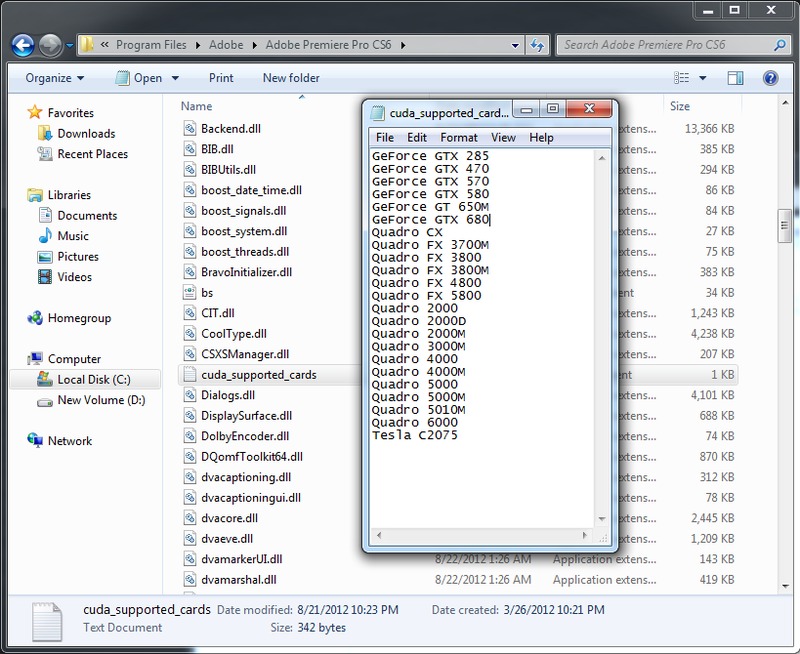
Task: Open the Music library icon
Action: [43, 236]
